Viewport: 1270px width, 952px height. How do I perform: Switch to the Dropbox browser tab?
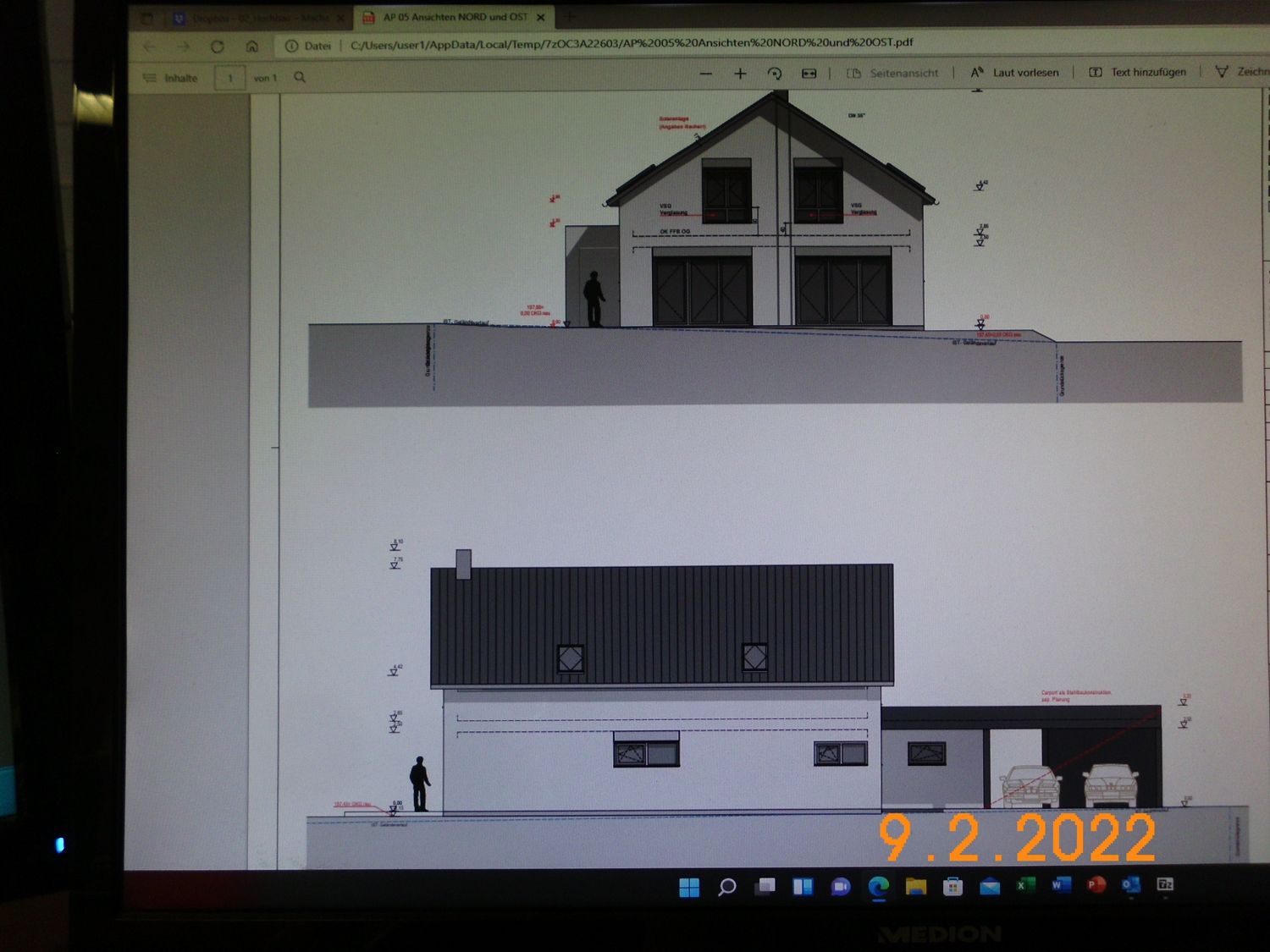click(254, 18)
